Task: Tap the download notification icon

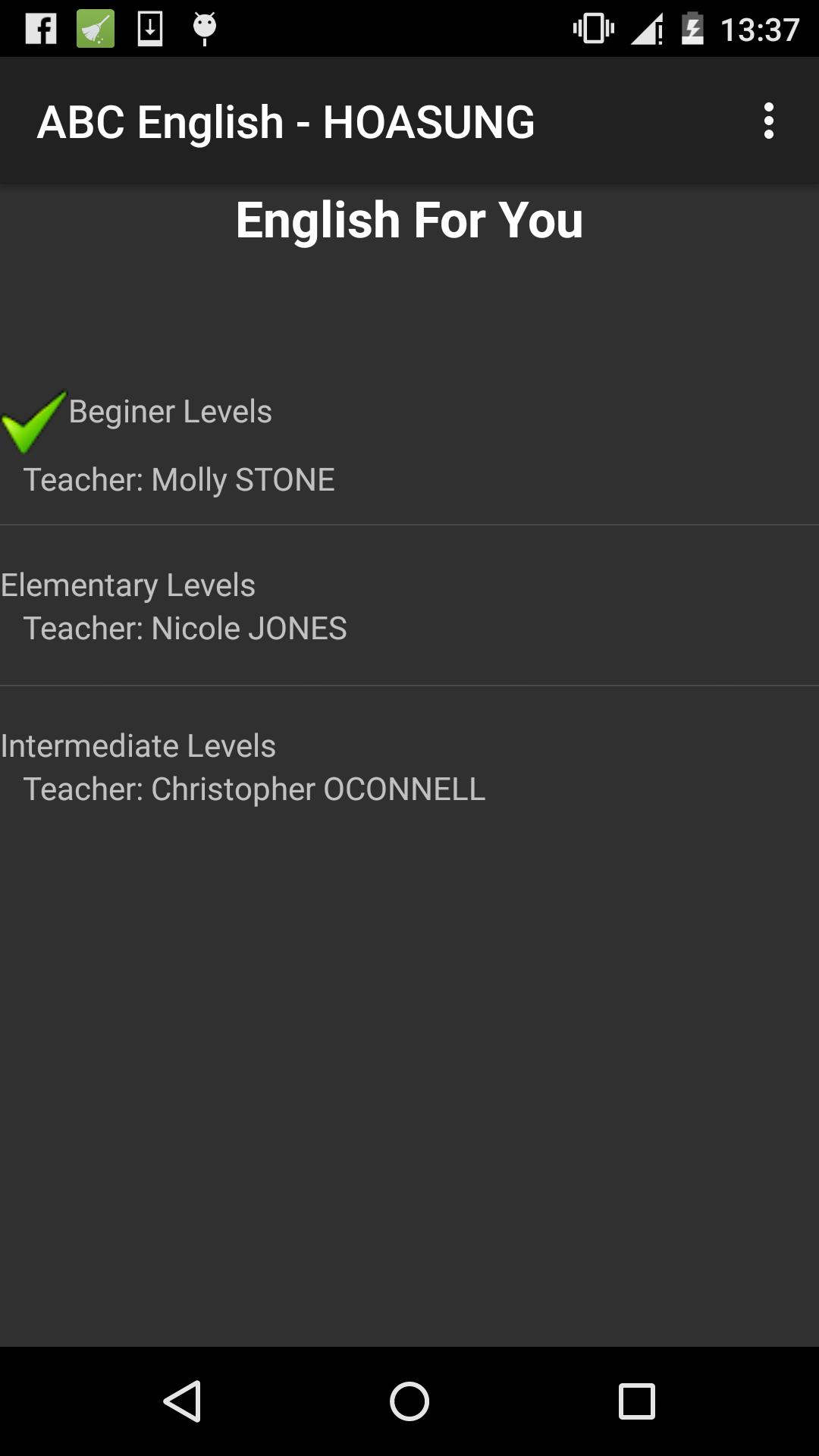Action: (x=150, y=29)
